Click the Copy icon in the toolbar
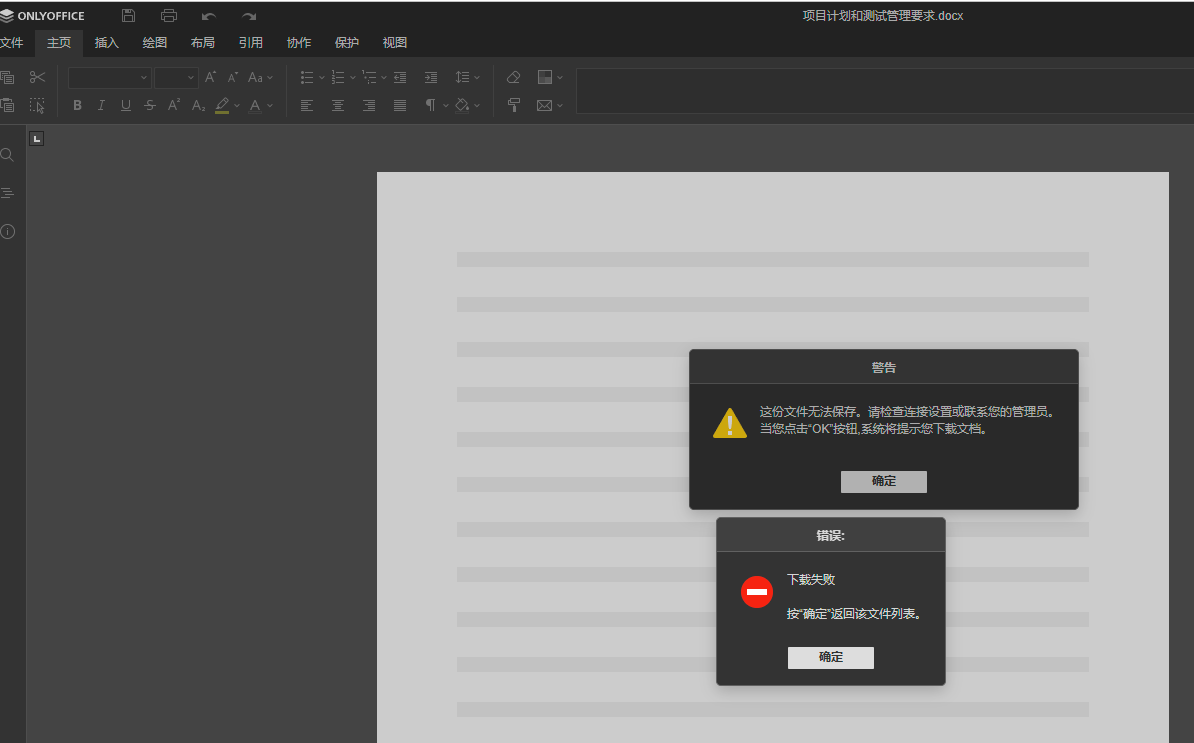Image resolution: width=1194 pixels, height=743 pixels. [x=7, y=77]
